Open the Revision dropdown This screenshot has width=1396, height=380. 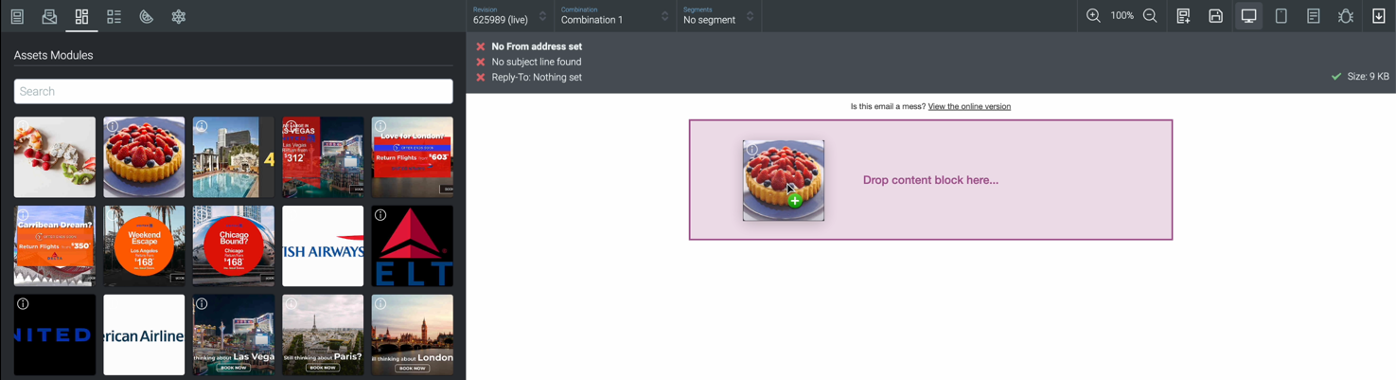coord(510,16)
